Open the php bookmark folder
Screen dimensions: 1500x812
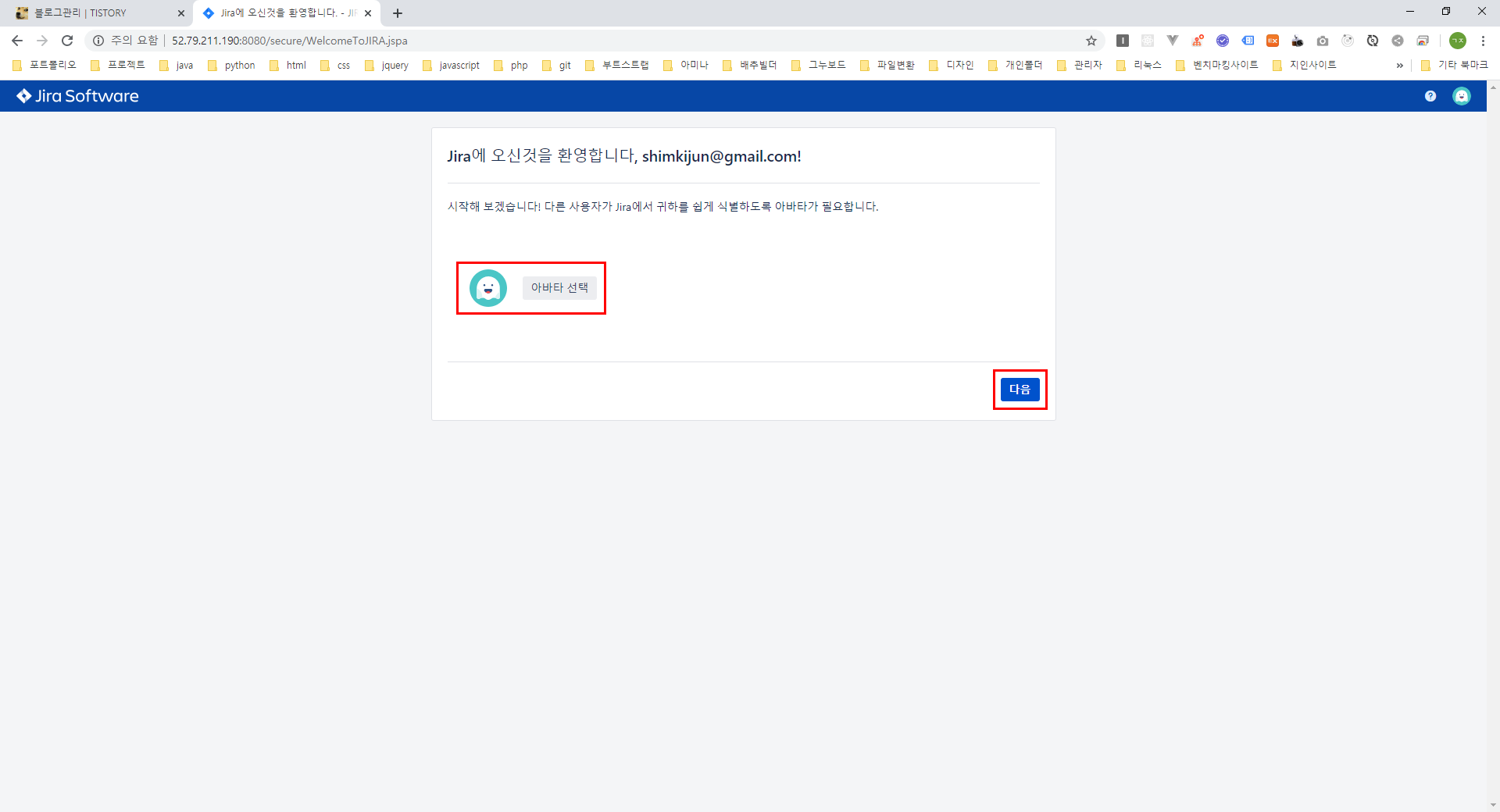click(512, 66)
